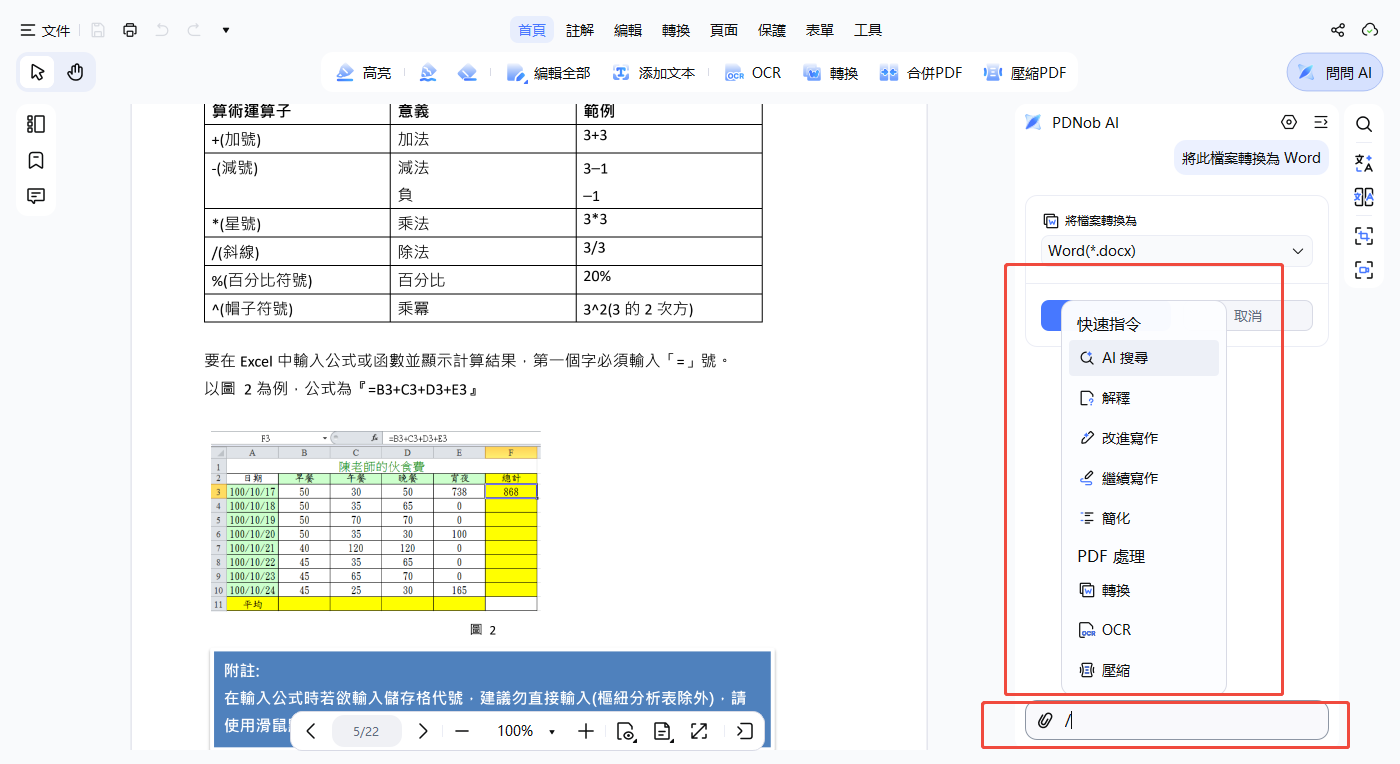The height and width of the screenshot is (764, 1400).
Task: Select the hand pan tool
Action: [x=75, y=72]
